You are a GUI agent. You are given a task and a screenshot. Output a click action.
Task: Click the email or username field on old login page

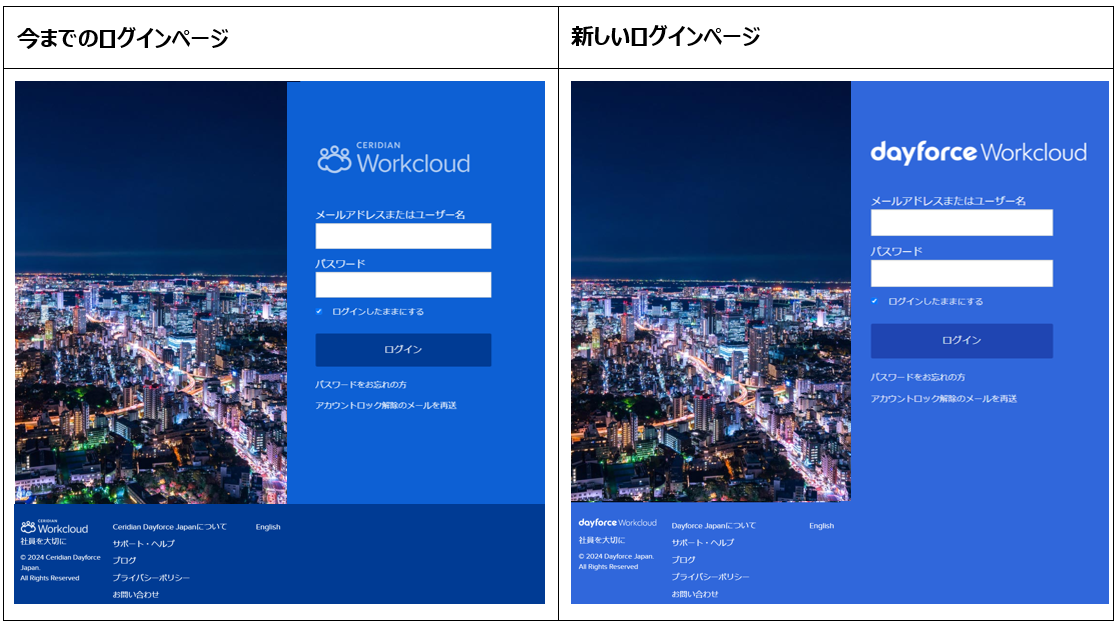(x=403, y=236)
